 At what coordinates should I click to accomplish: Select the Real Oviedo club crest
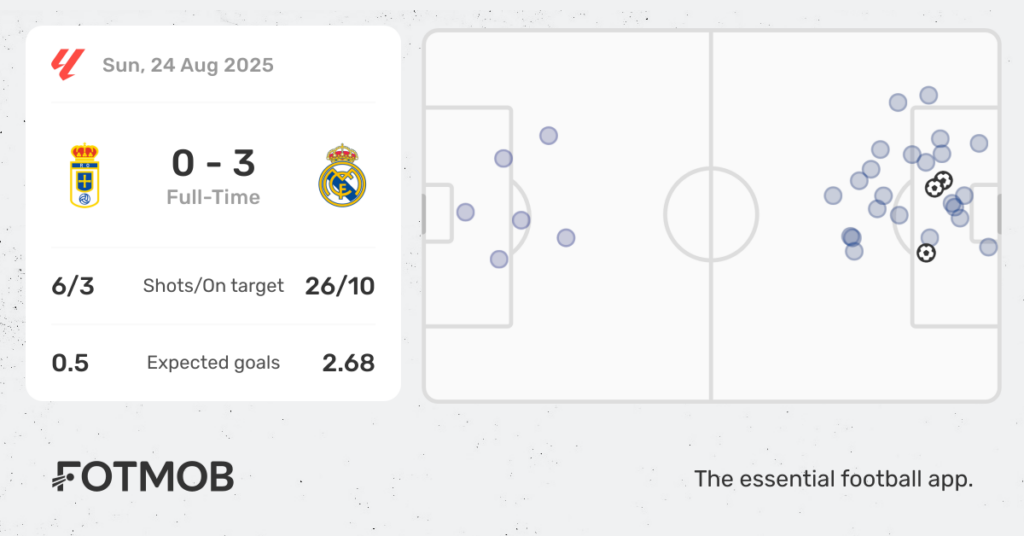point(84,176)
